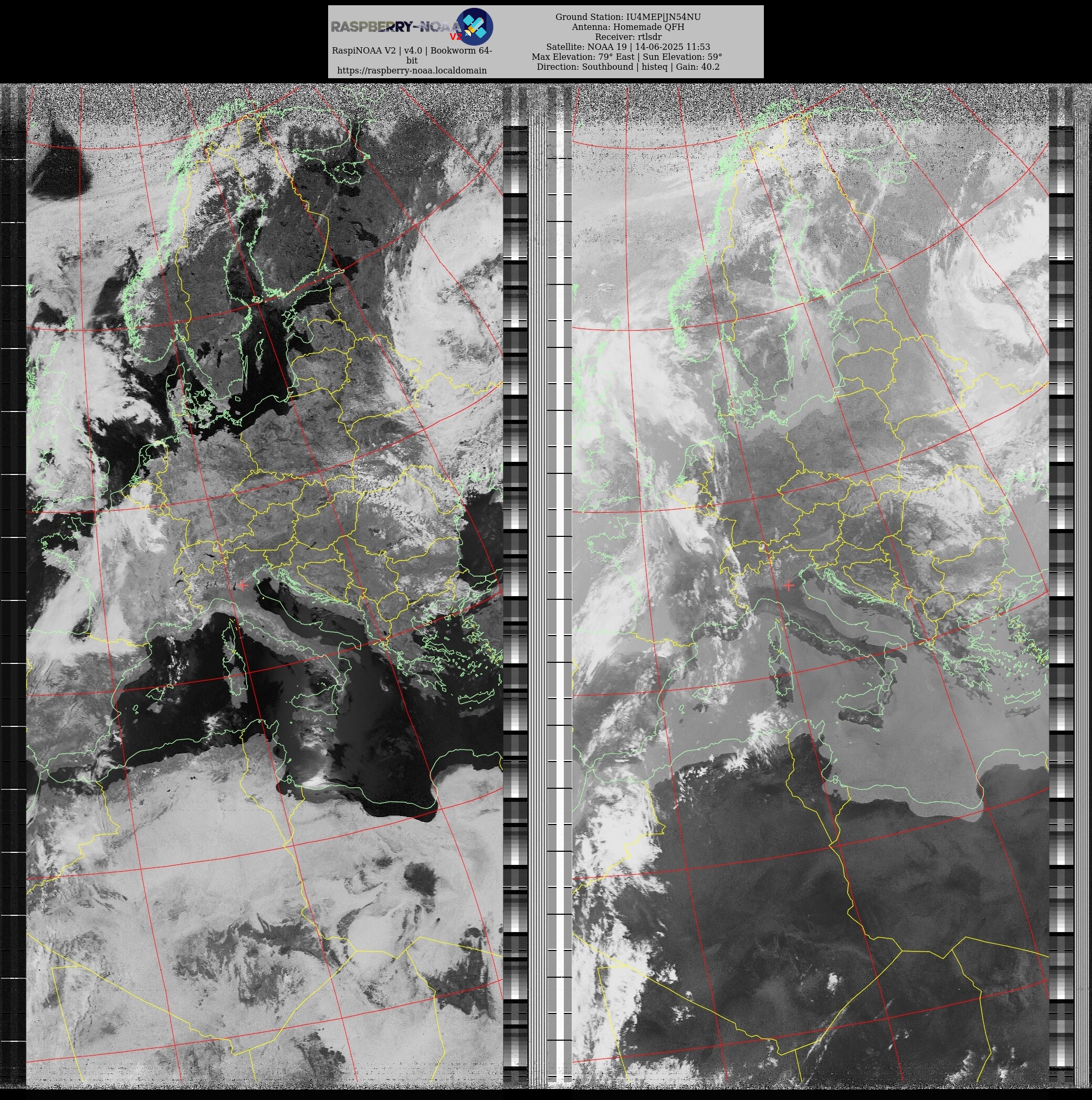Click the "Satellite: NOAA 19 | 14-06-2025 11:53" line

click(628, 47)
